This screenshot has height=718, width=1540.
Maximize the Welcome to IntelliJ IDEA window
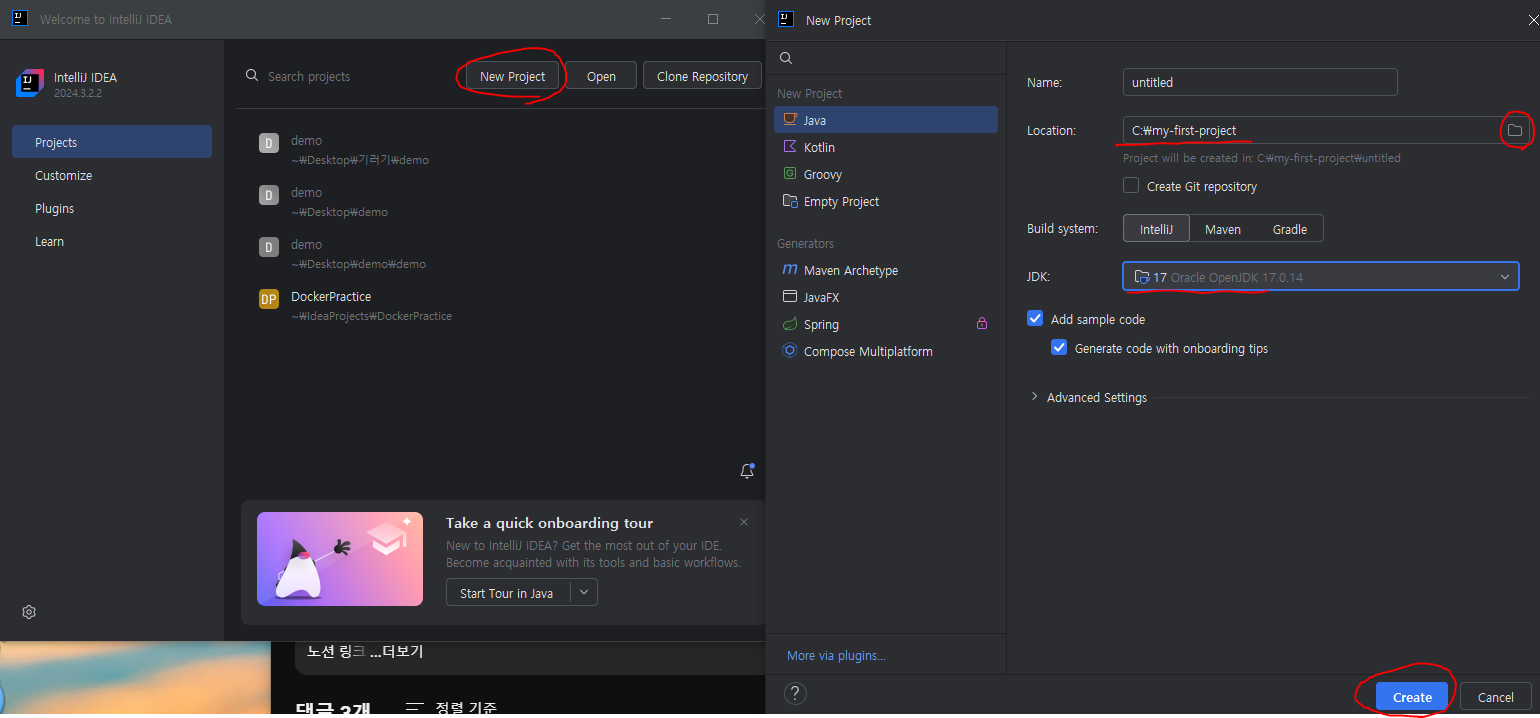pyautogui.click(x=713, y=19)
